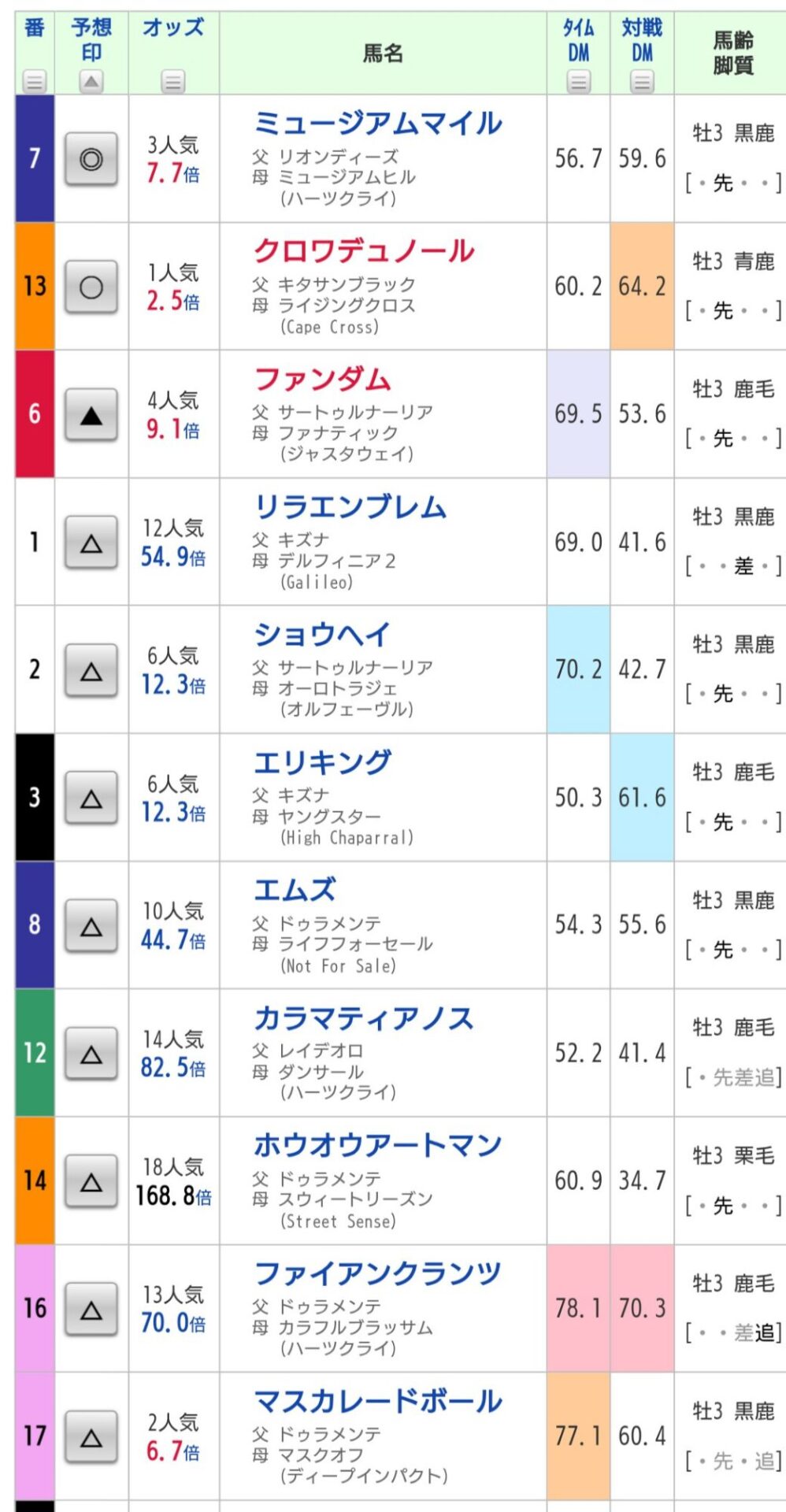This screenshot has width=786, height=1512.
Task: Click the double-circle mark for ミュージアムマイル
Action: click(91, 159)
